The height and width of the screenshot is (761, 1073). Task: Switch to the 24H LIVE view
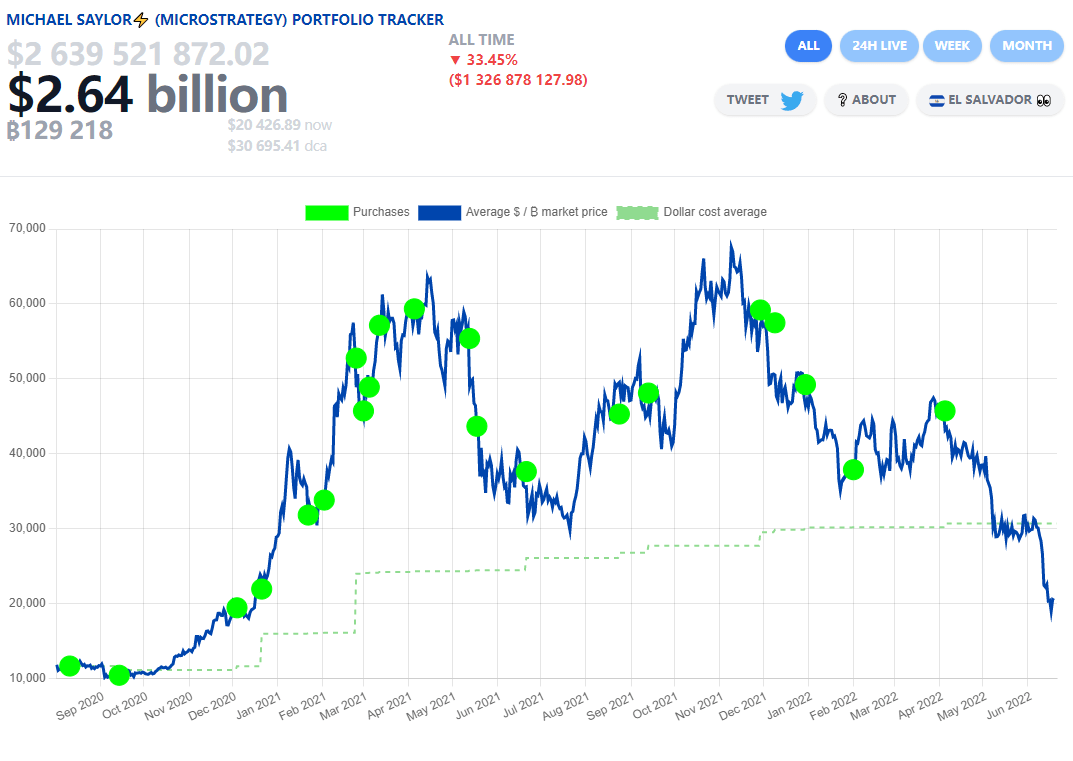880,46
